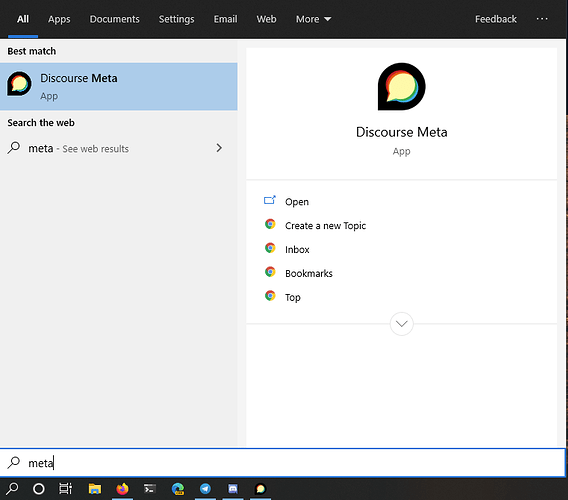Choose Create a new Topic
Image resolution: width=568 pixels, height=500 pixels.
(325, 226)
